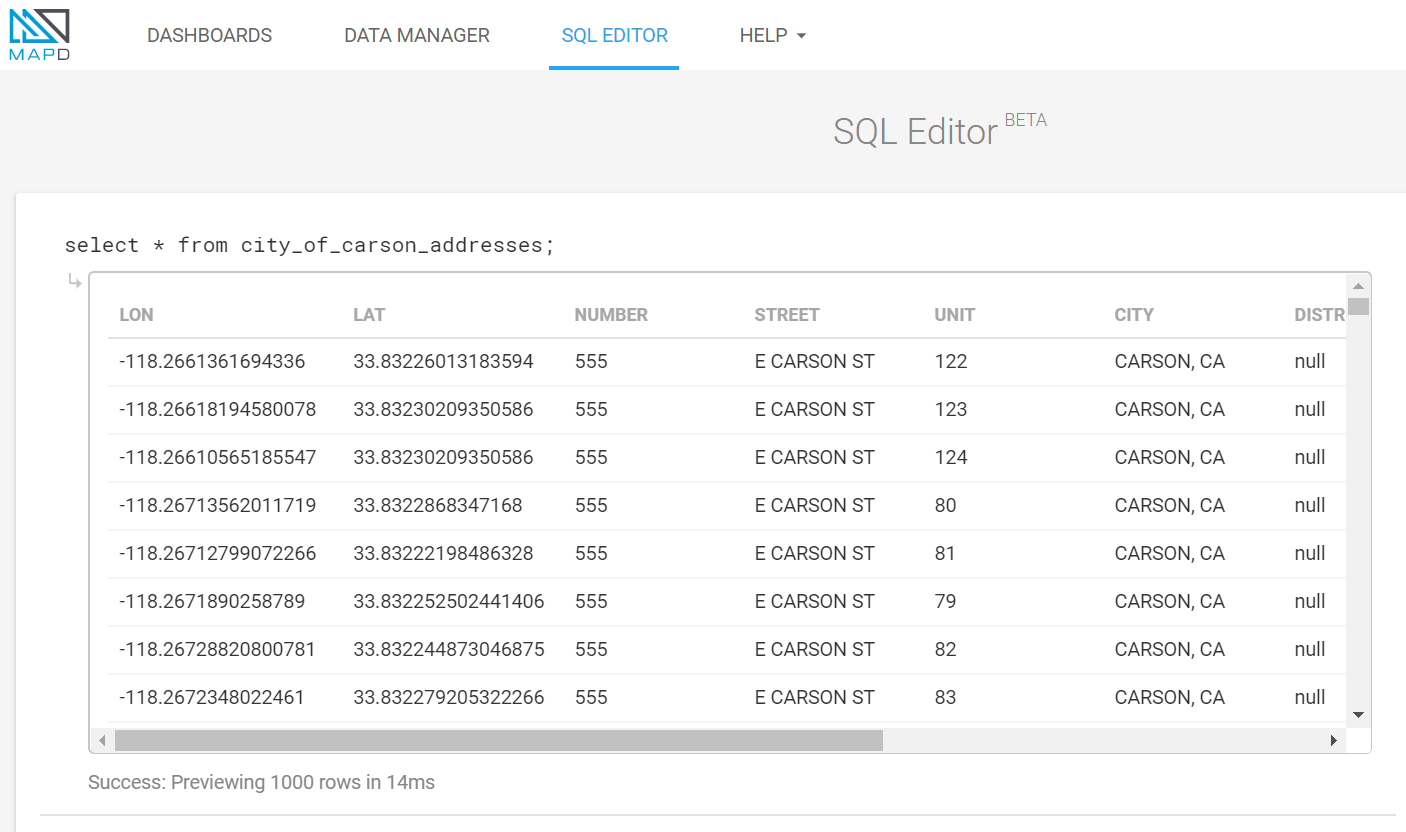Click the vertical scrollbar thumb
Viewport: 1406px width, 832px height.
pyautogui.click(x=1358, y=306)
